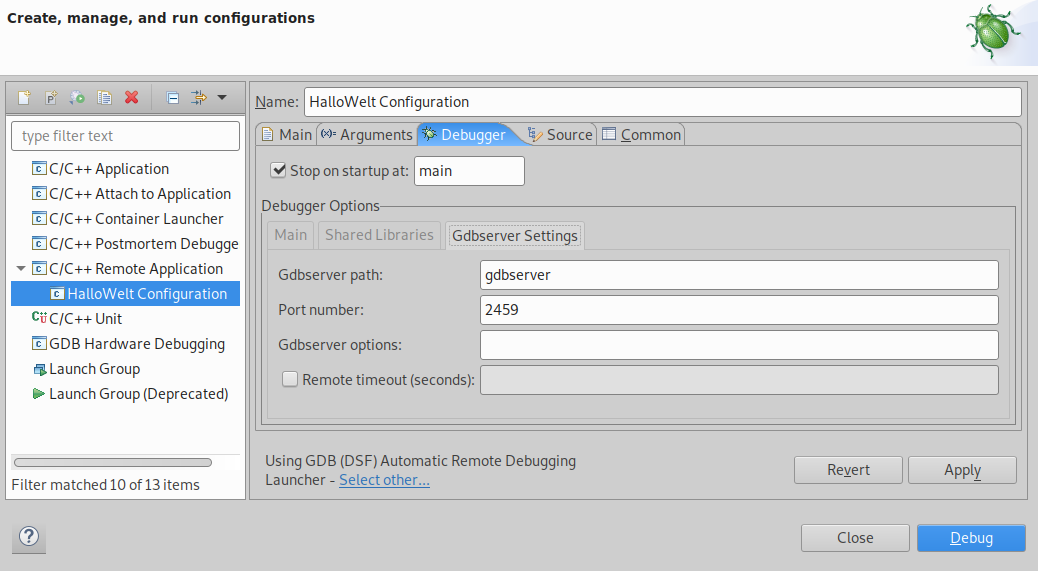Click the New prototype configuration icon
The width and height of the screenshot is (1038, 571).
click(x=51, y=98)
